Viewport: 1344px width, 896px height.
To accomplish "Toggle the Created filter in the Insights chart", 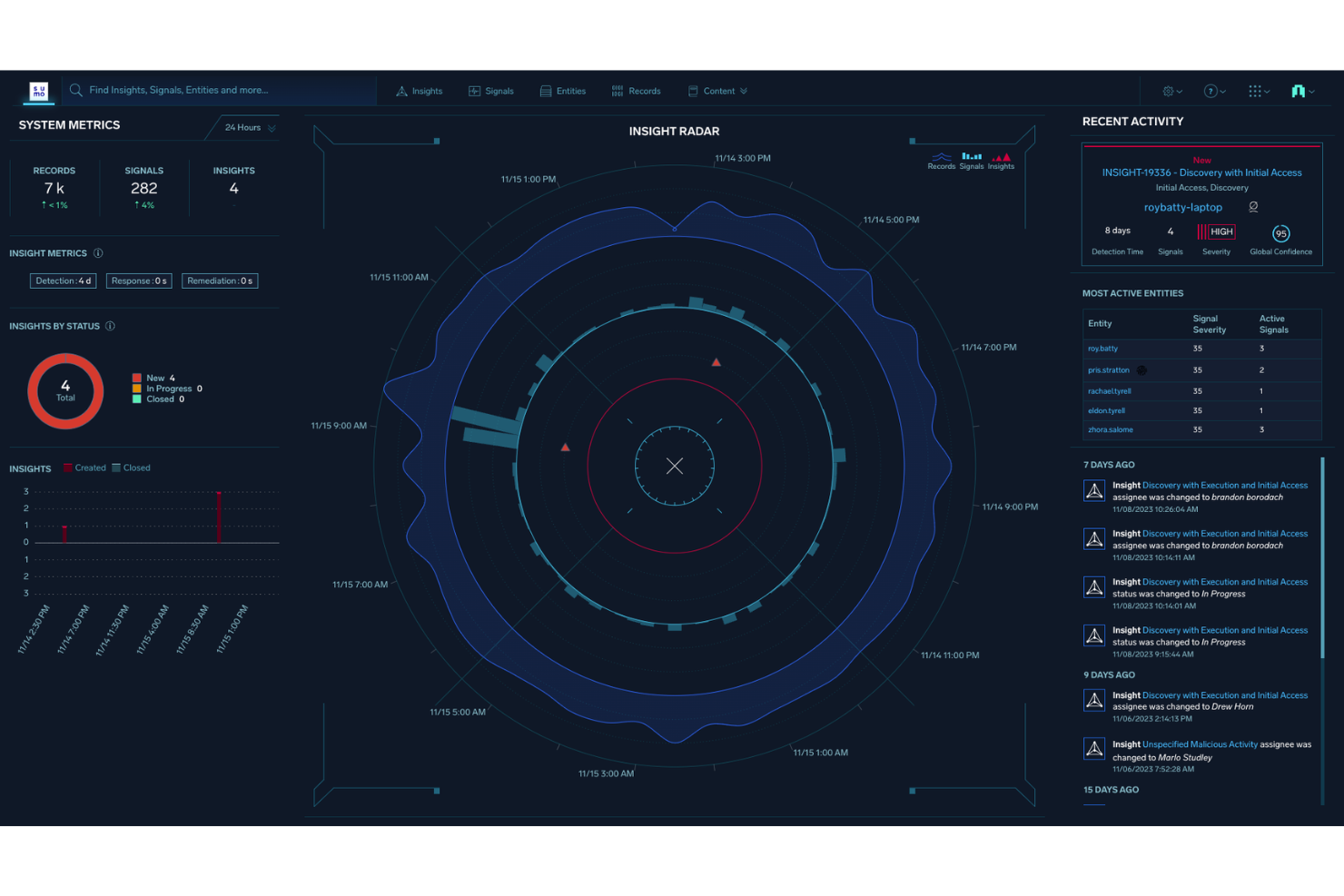I will pyautogui.click(x=84, y=468).
